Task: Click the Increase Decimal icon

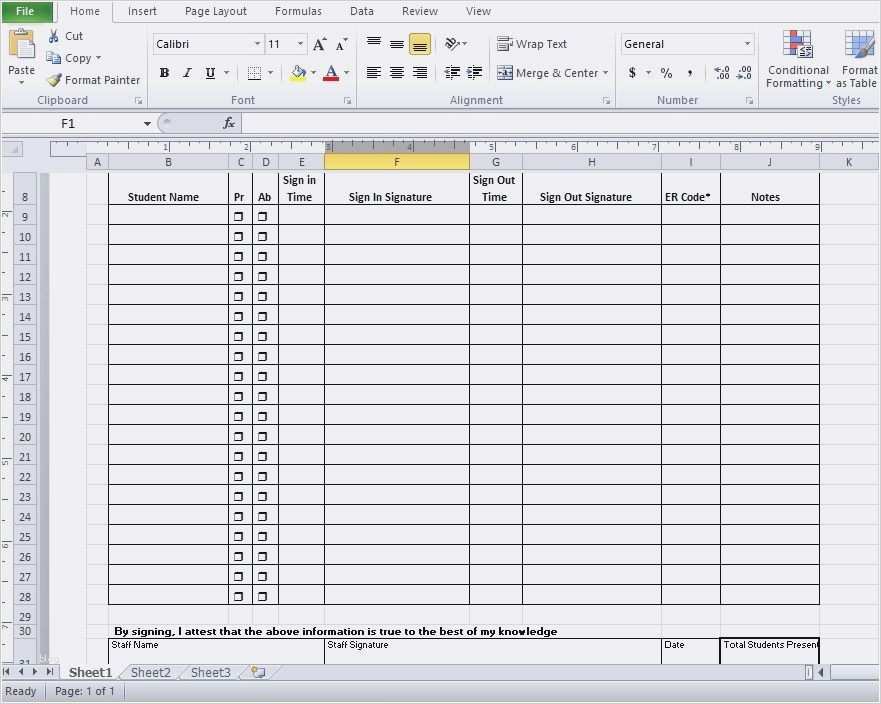Action: click(721, 73)
